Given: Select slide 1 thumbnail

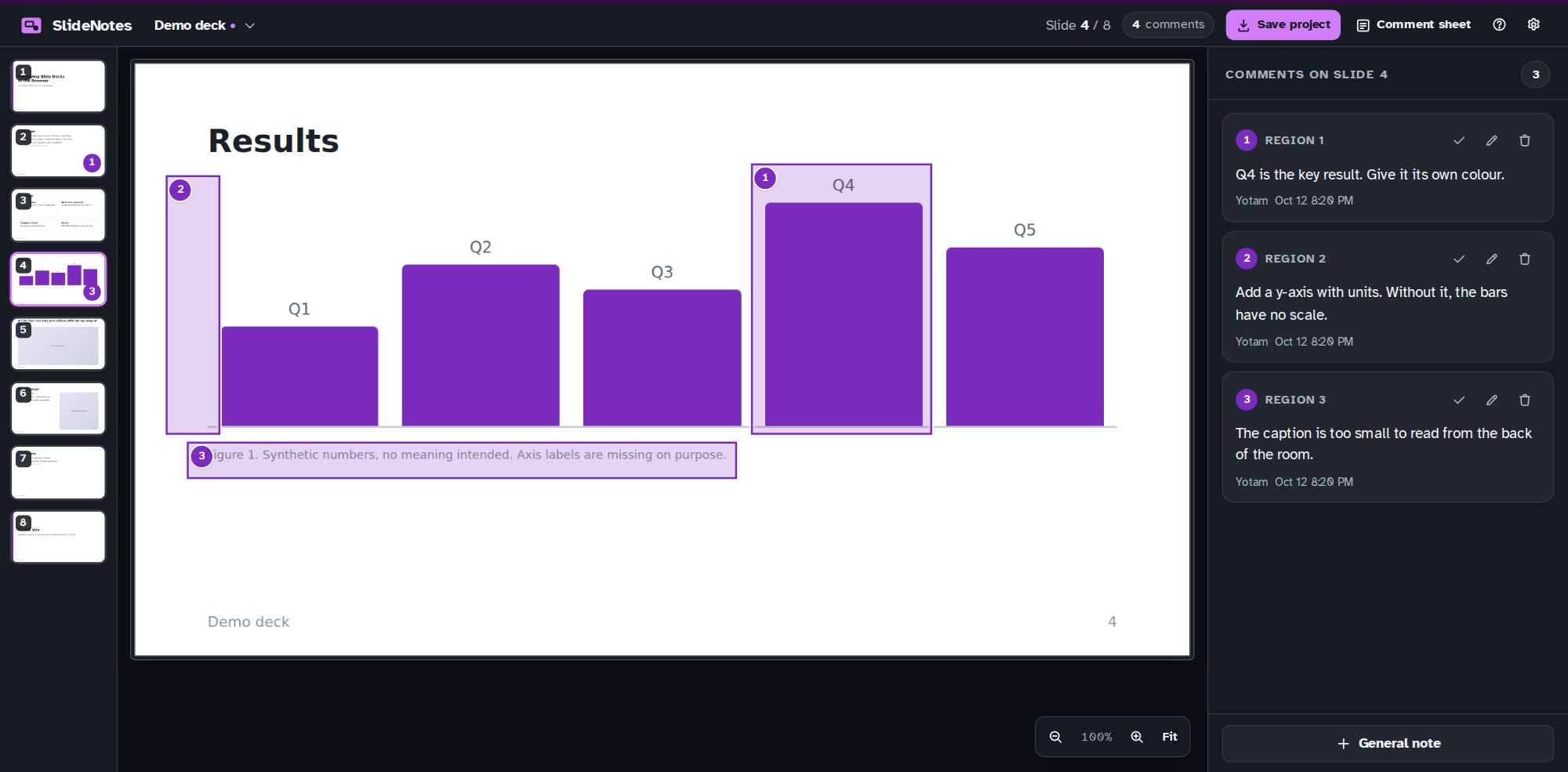Looking at the screenshot, I should [59, 86].
